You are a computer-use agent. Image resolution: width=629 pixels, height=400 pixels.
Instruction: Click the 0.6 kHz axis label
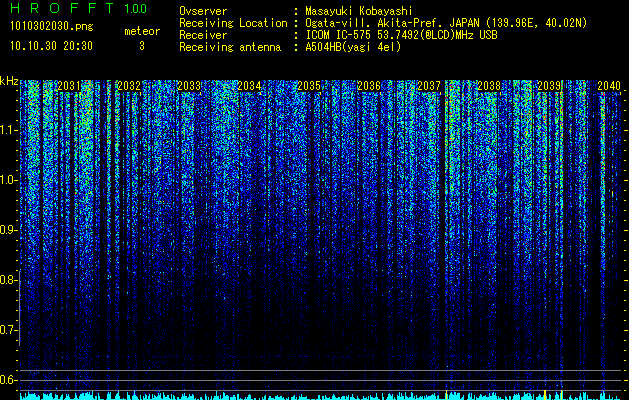click(x=8, y=380)
